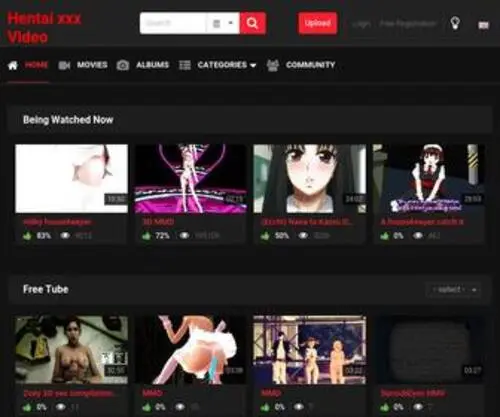Screen dimensions: 500x417
Task: Open the search type dropdown
Action: [x=223, y=23]
